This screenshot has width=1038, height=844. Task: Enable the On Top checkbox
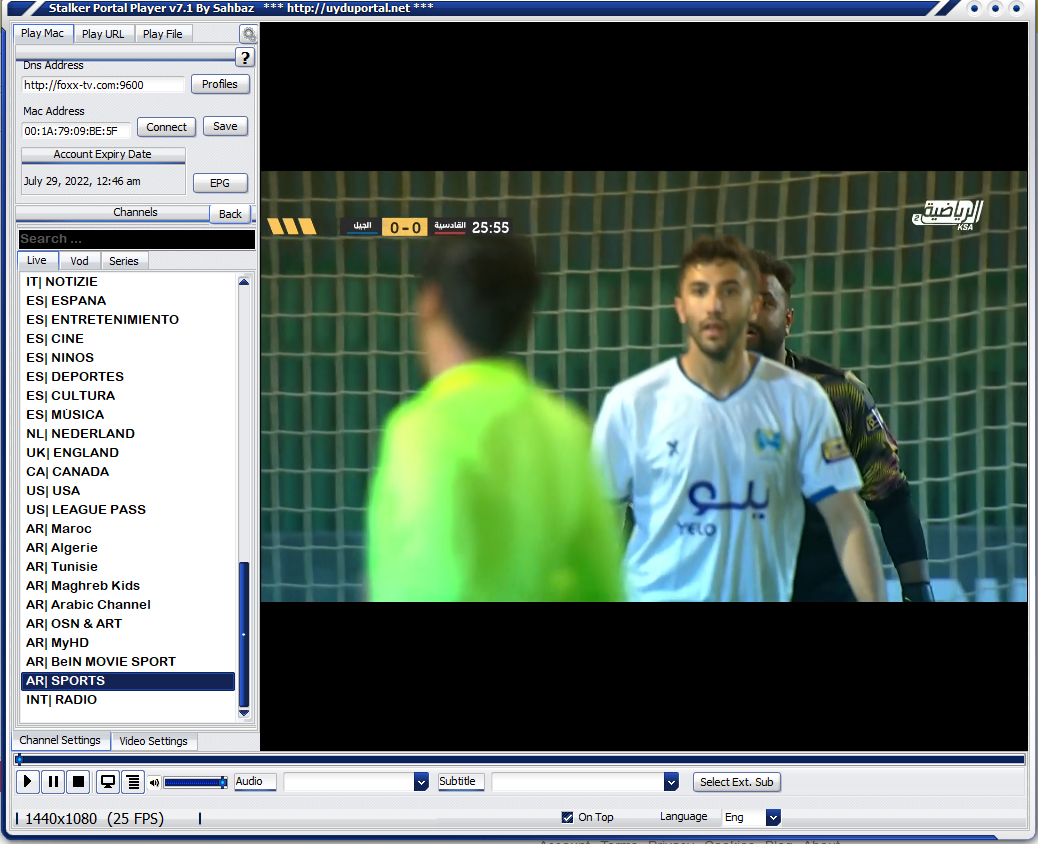[x=567, y=817]
